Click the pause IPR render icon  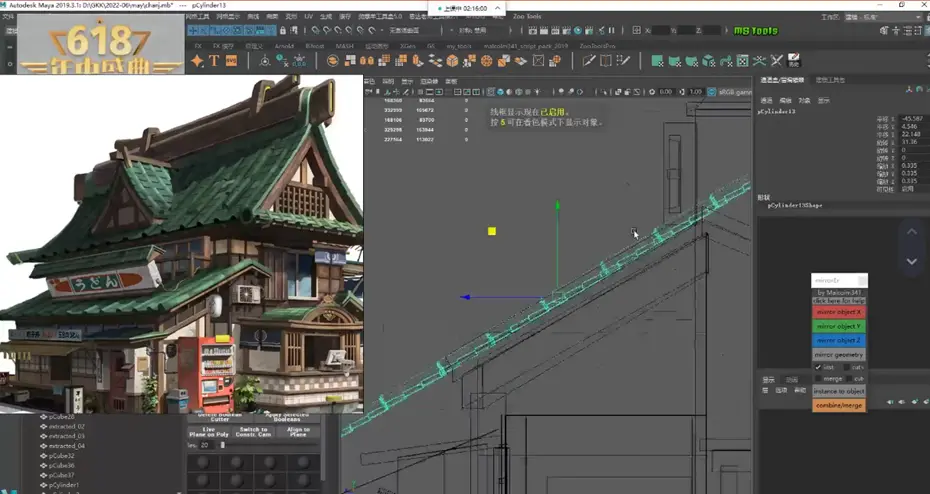(611, 30)
